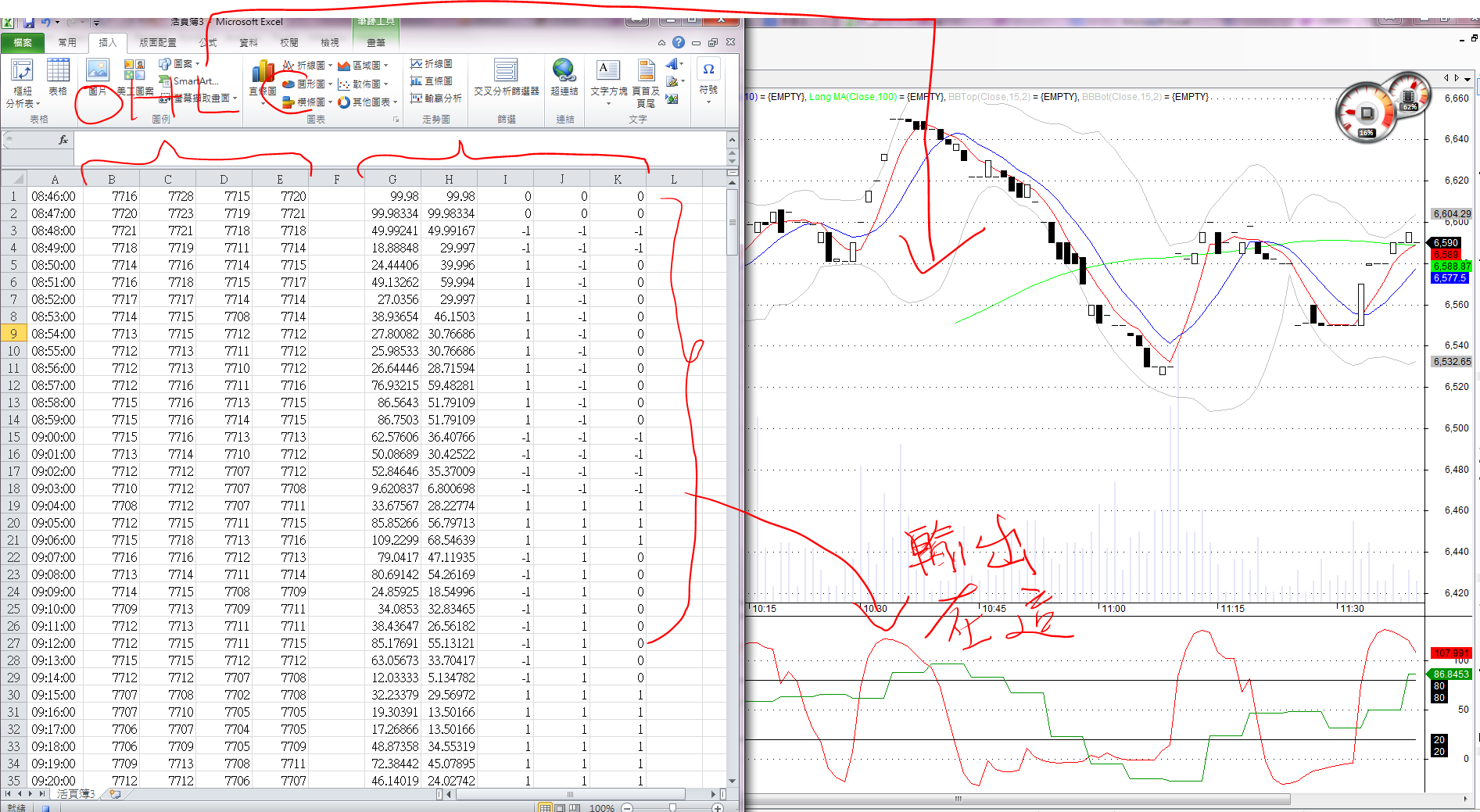The width and height of the screenshot is (1480, 812).
Task: Switch to Page Break Preview
Action: click(575, 807)
